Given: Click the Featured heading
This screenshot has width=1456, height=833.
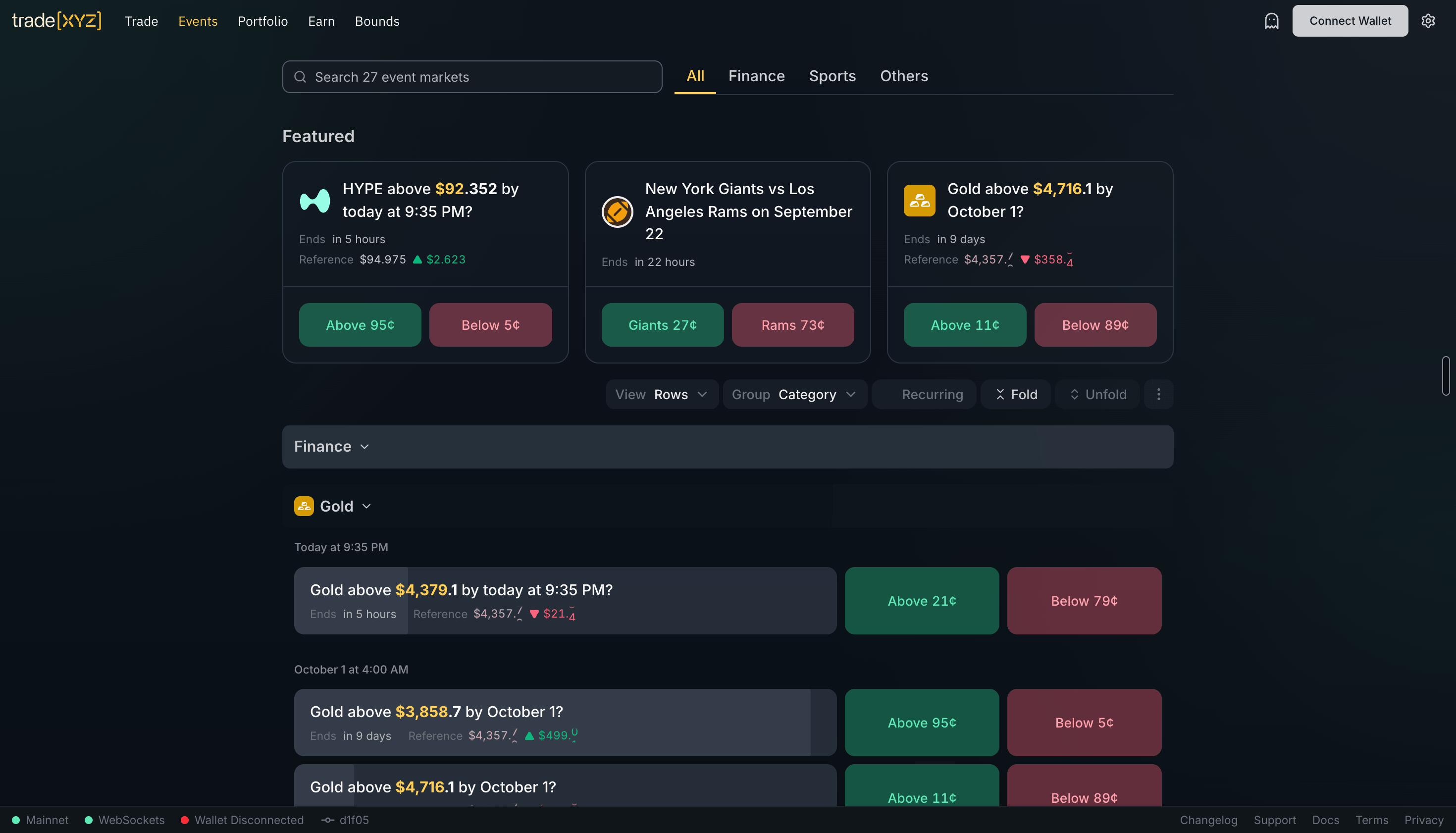Looking at the screenshot, I should (x=318, y=136).
